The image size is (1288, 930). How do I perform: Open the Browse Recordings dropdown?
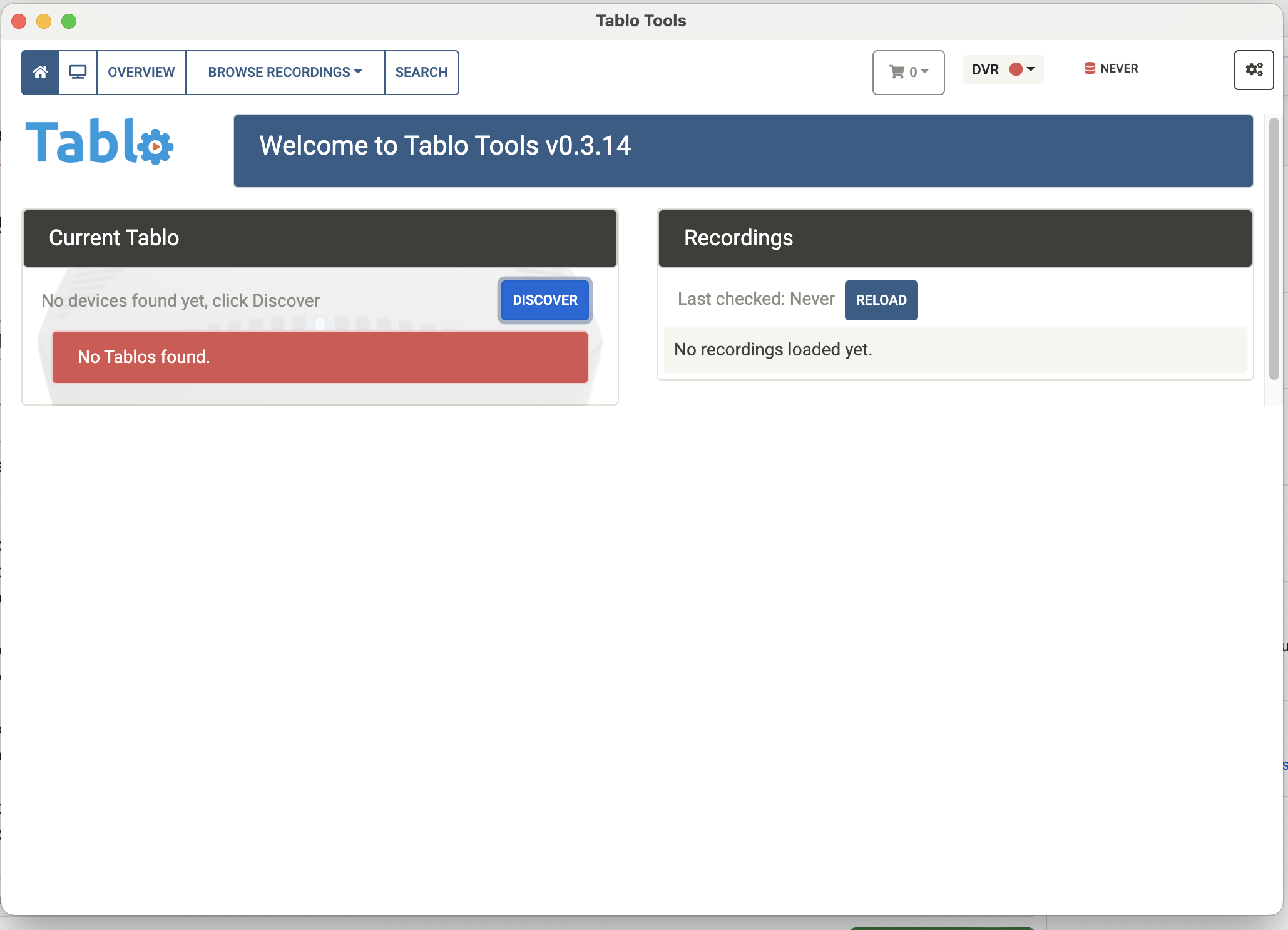click(285, 72)
